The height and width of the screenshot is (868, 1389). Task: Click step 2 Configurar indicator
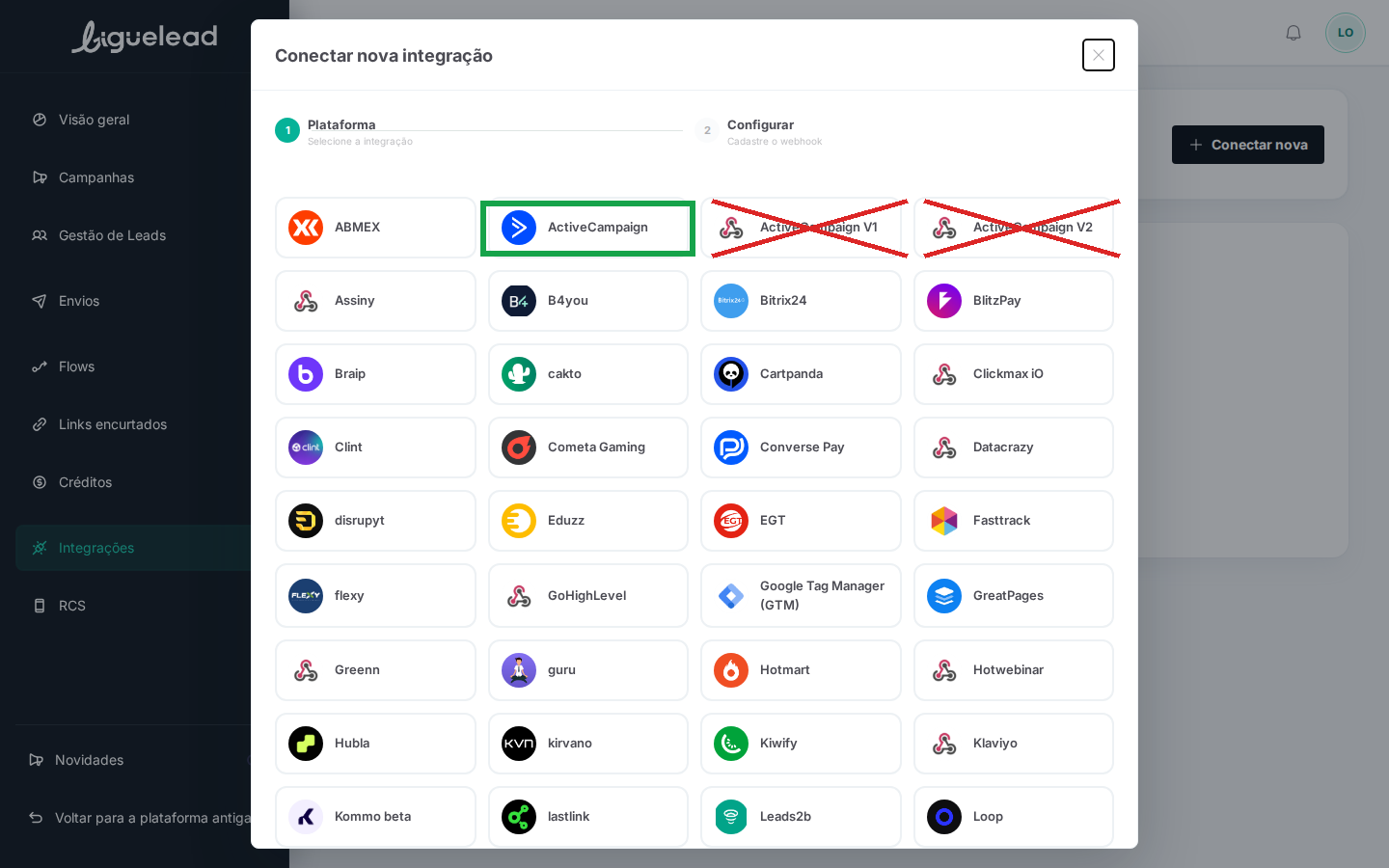click(x=707, y=130)
